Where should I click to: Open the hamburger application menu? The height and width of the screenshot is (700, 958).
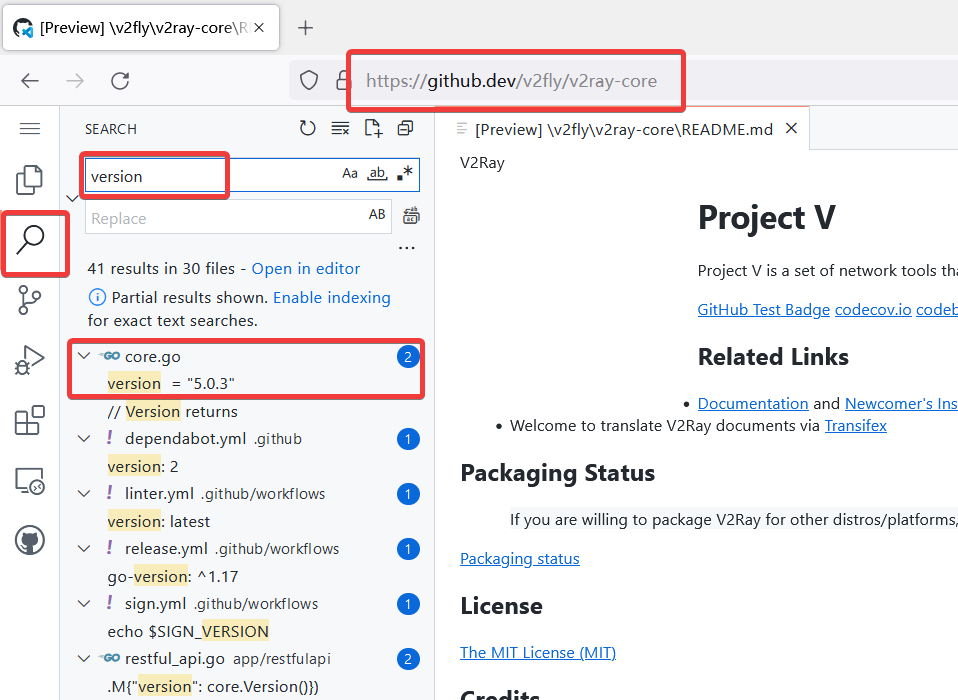point(30,129)
